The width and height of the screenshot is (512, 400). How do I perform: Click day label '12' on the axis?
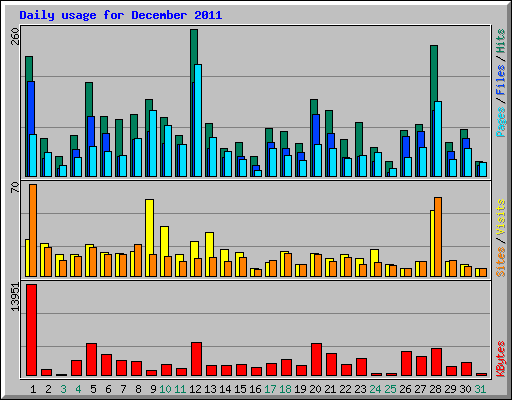click(x=195, y=389)
